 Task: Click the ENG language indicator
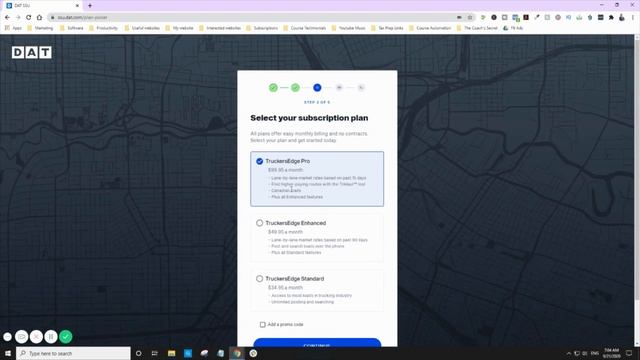click(x=595, y=353)
